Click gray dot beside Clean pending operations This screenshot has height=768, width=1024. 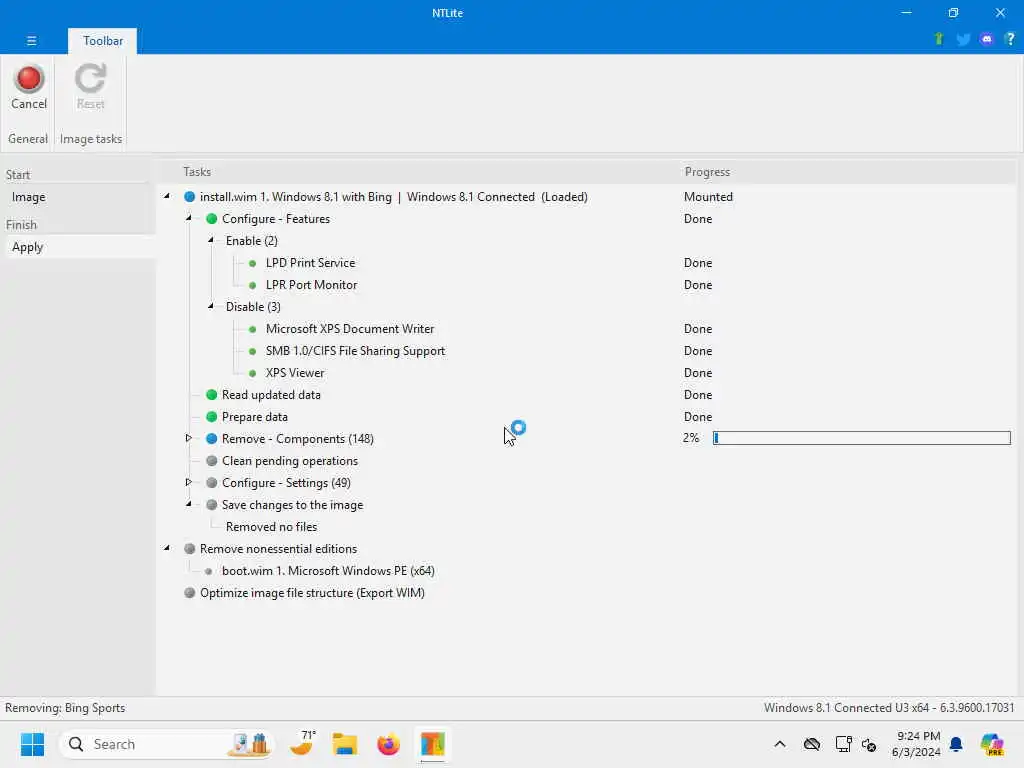pyautogui.click(x=212, y=460)
